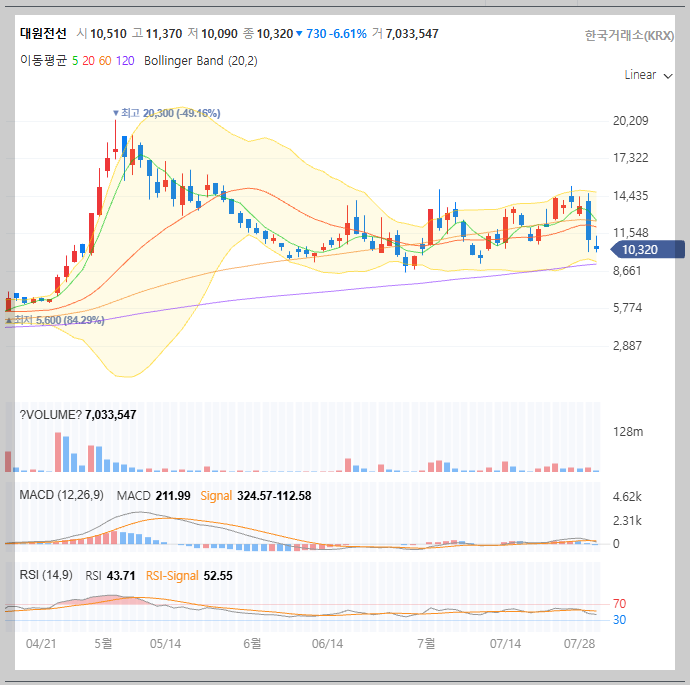This screenshot has height=685, width=690.
Task: Click the high price value 11,370
Action: coord(164,34)
